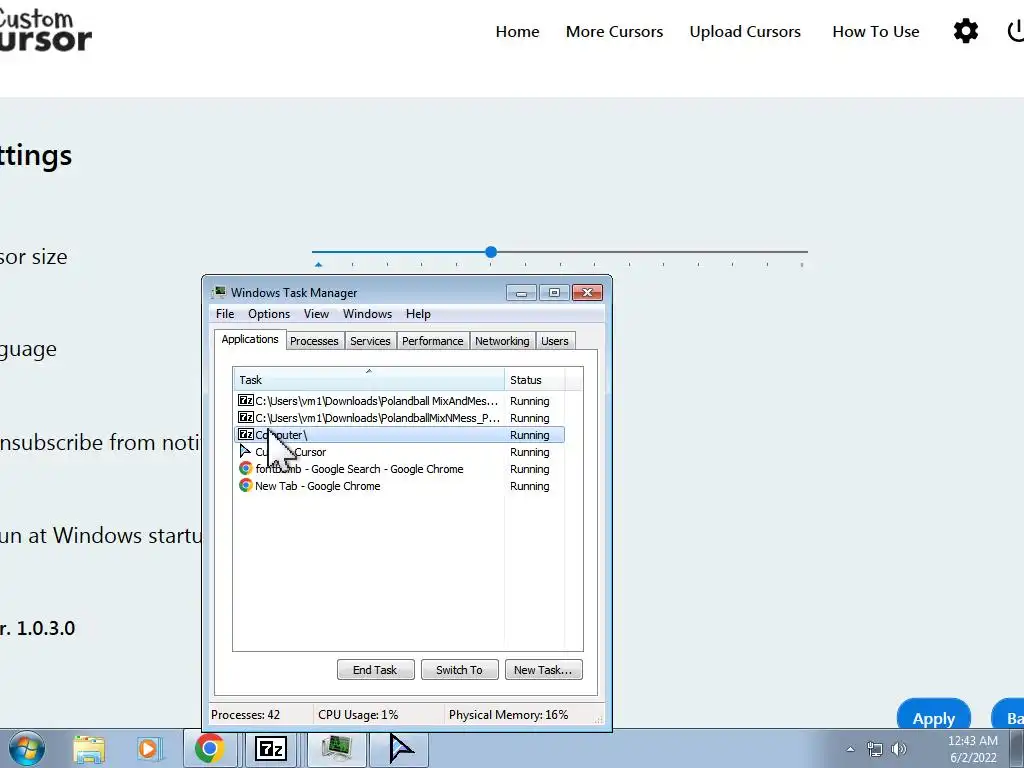Viewport: 1024px width, 768px height.
Task: Select the Computer\ task row
Action: click(x=399, y=434)
